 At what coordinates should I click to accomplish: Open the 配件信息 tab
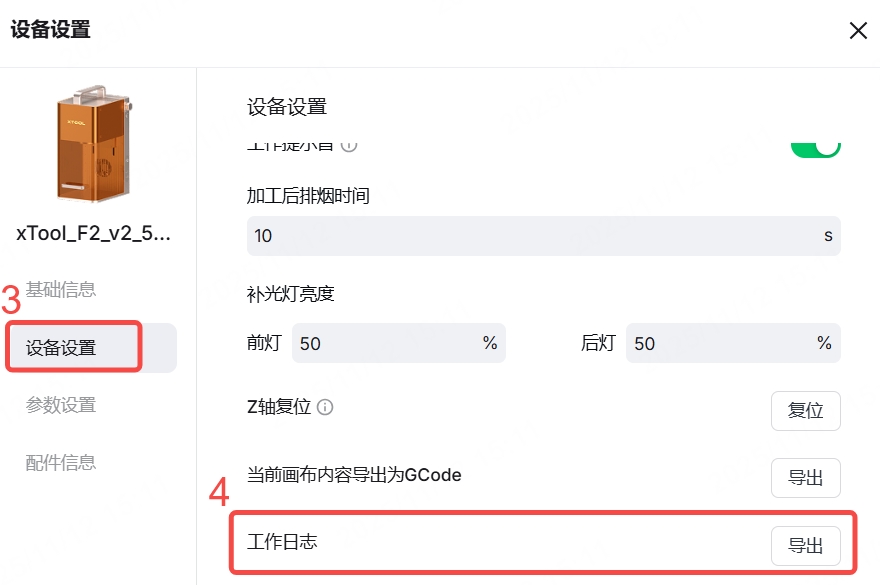click(61, 462)
